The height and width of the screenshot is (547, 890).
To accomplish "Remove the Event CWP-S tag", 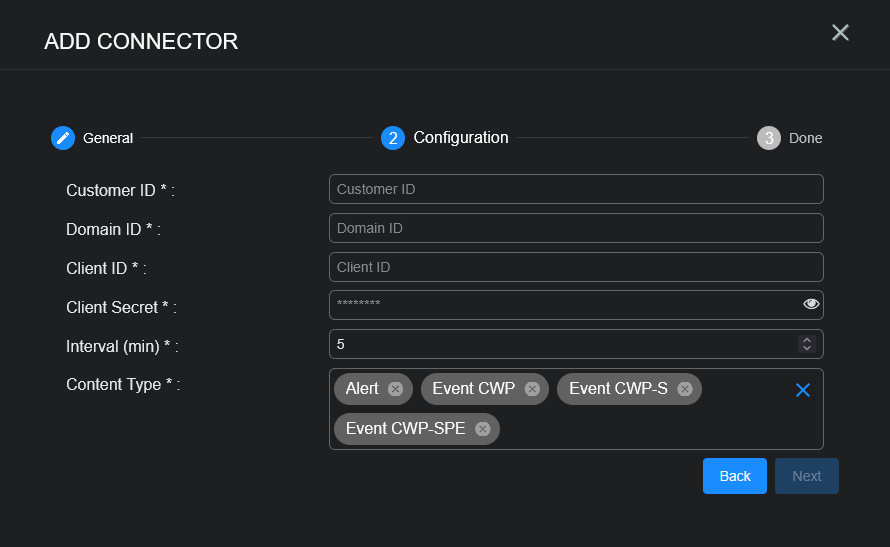I will click(684, 389).
